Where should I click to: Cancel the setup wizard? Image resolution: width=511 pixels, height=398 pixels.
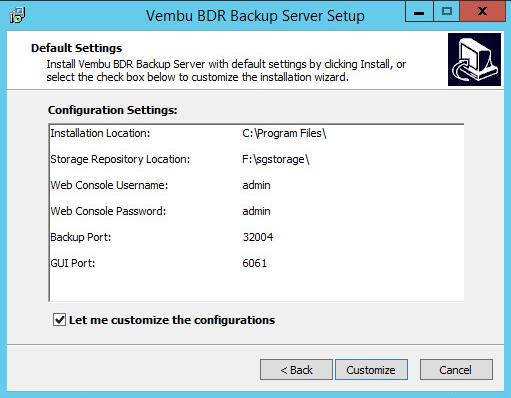pyautogui.click(x=456, y=370)
